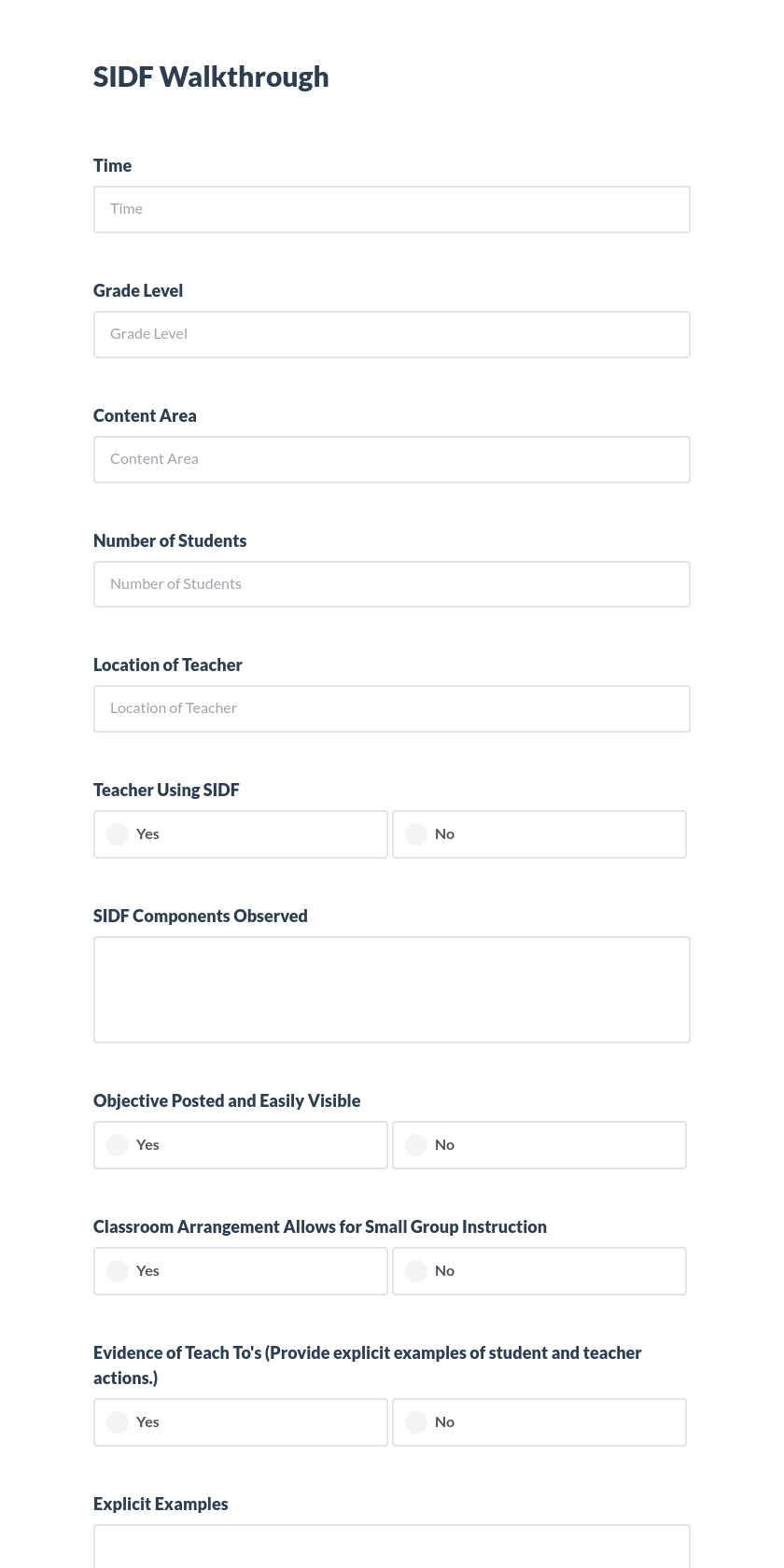
Task: Click the Content Area input field
Action: pos(392,459)
